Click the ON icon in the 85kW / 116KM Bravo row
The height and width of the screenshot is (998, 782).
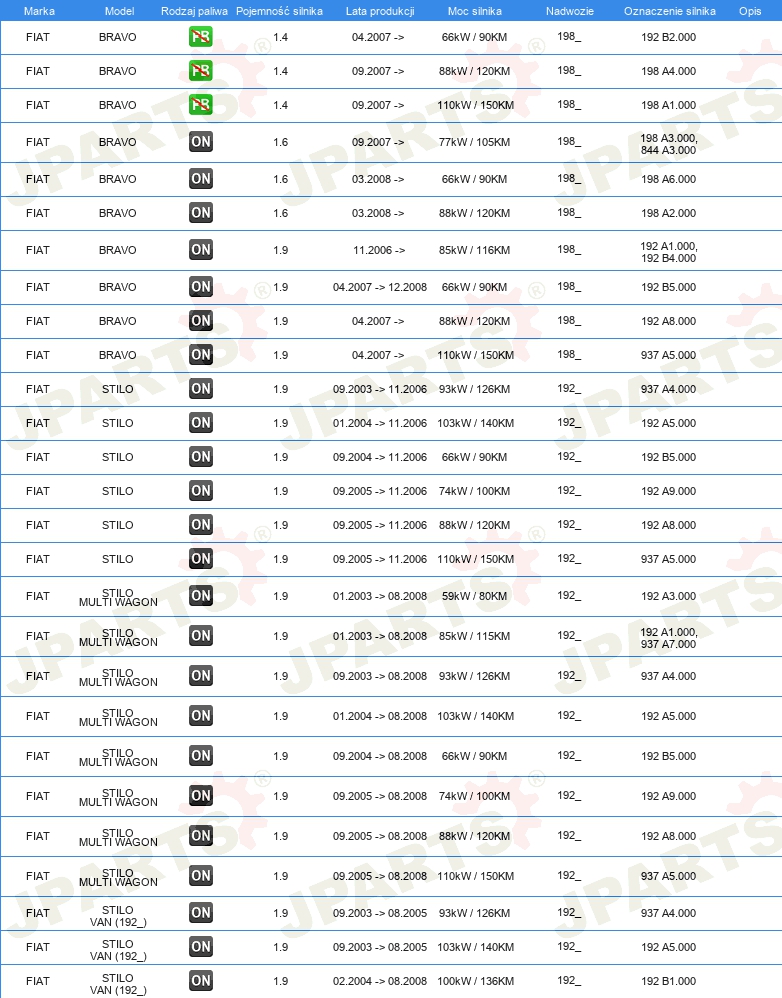tap(200, 250)
